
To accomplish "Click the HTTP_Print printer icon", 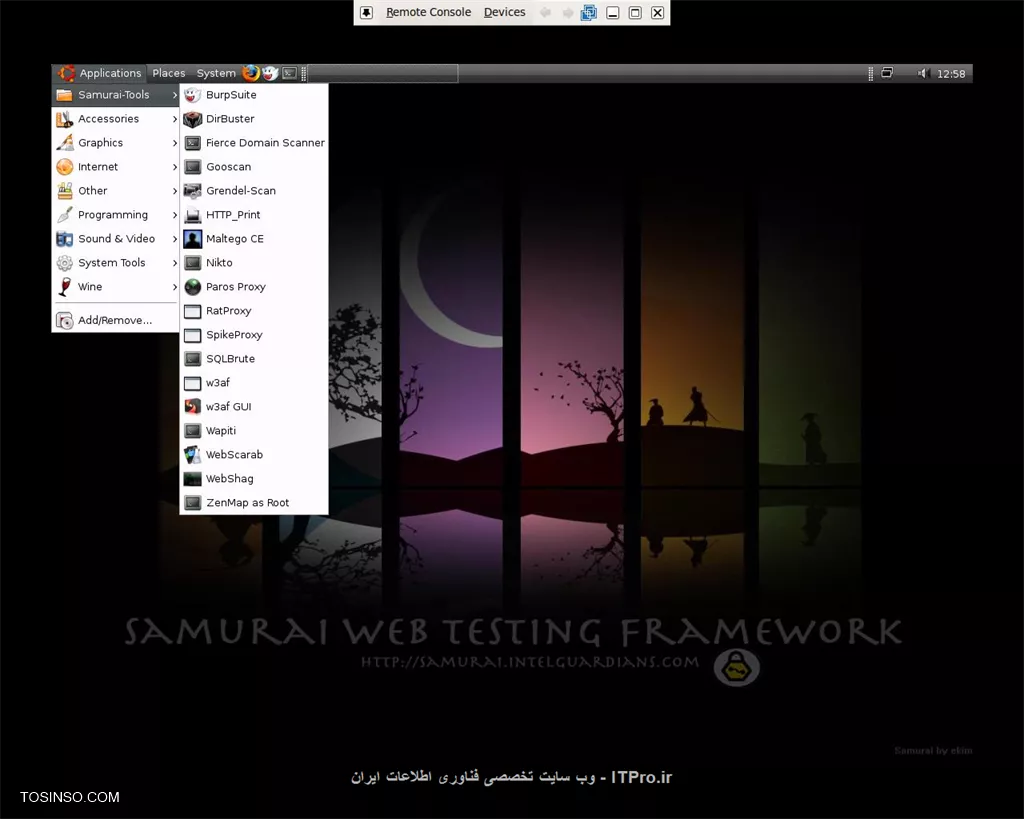I will pyautogui.click(x=192, y=215).
